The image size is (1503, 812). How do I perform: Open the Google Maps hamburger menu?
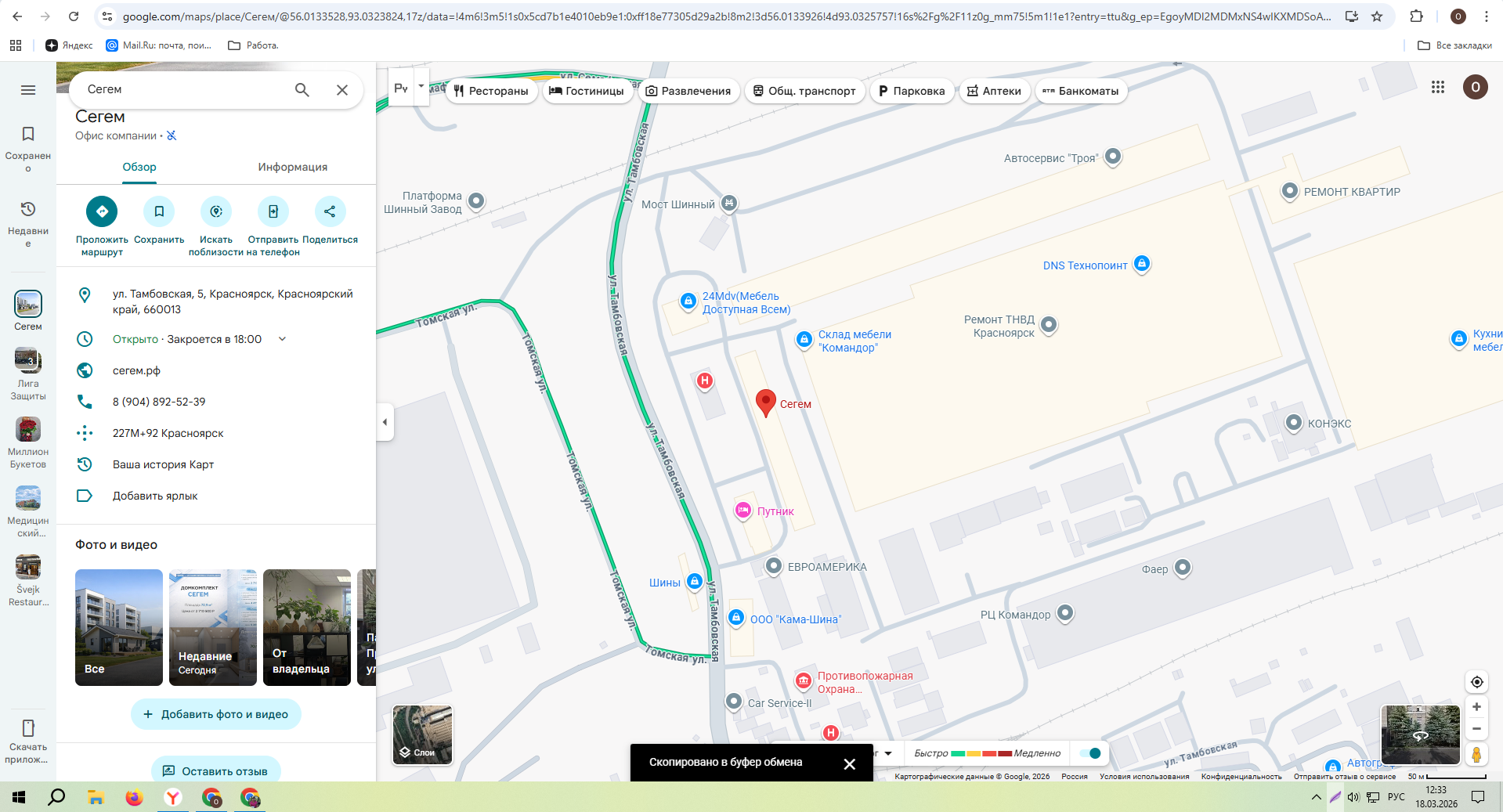tap(28, 90)
